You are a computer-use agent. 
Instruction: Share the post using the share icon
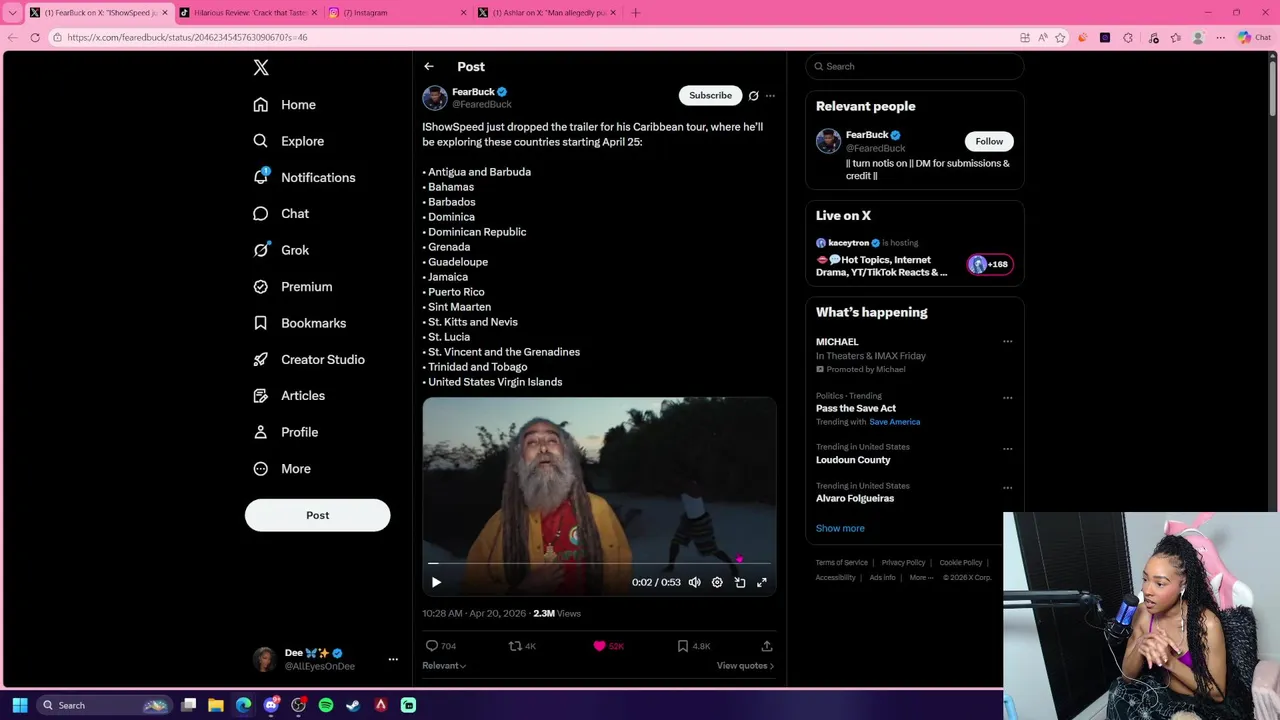(x=767, y=646)
